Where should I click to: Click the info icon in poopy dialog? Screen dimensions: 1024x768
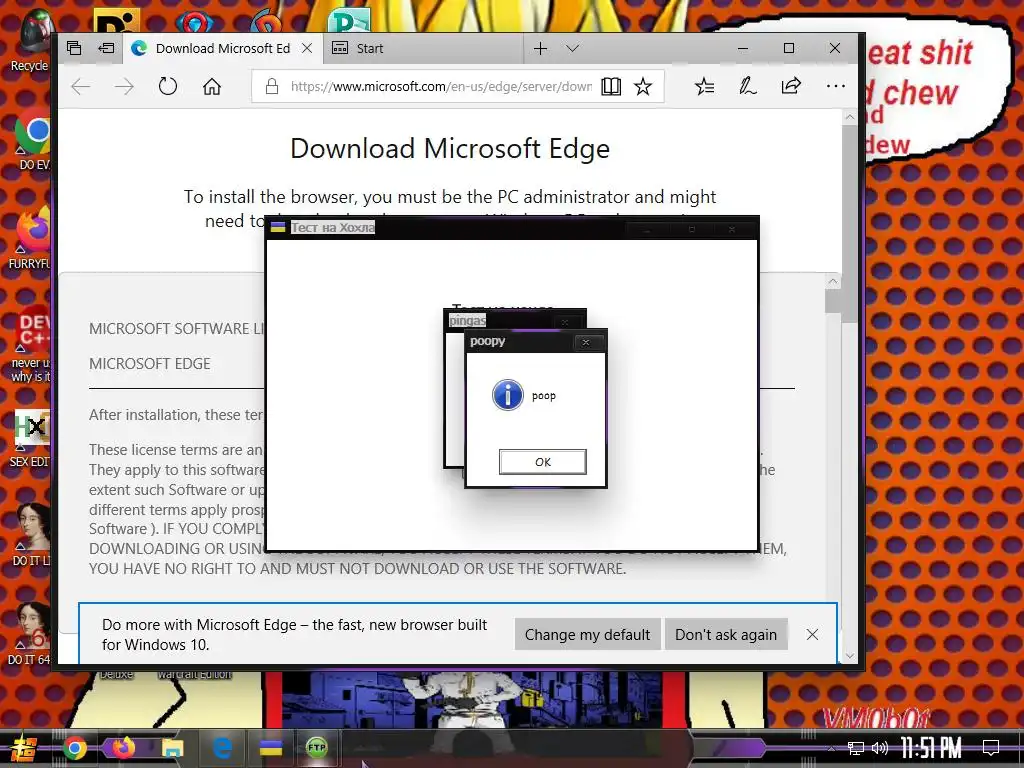click(x=508, y=395)
